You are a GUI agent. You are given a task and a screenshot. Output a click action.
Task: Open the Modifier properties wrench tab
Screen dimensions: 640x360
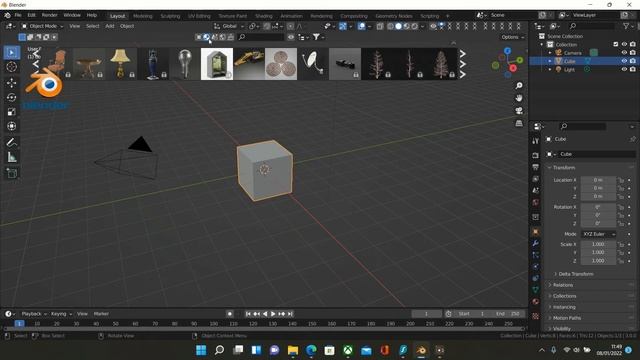pos(536,243)
